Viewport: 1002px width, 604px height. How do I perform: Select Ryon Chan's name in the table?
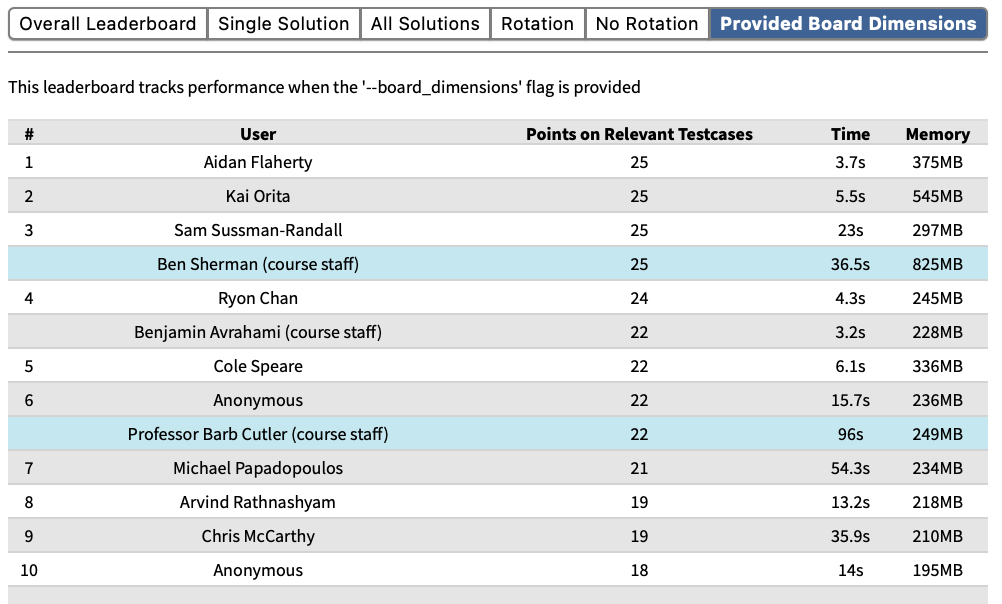258,298
